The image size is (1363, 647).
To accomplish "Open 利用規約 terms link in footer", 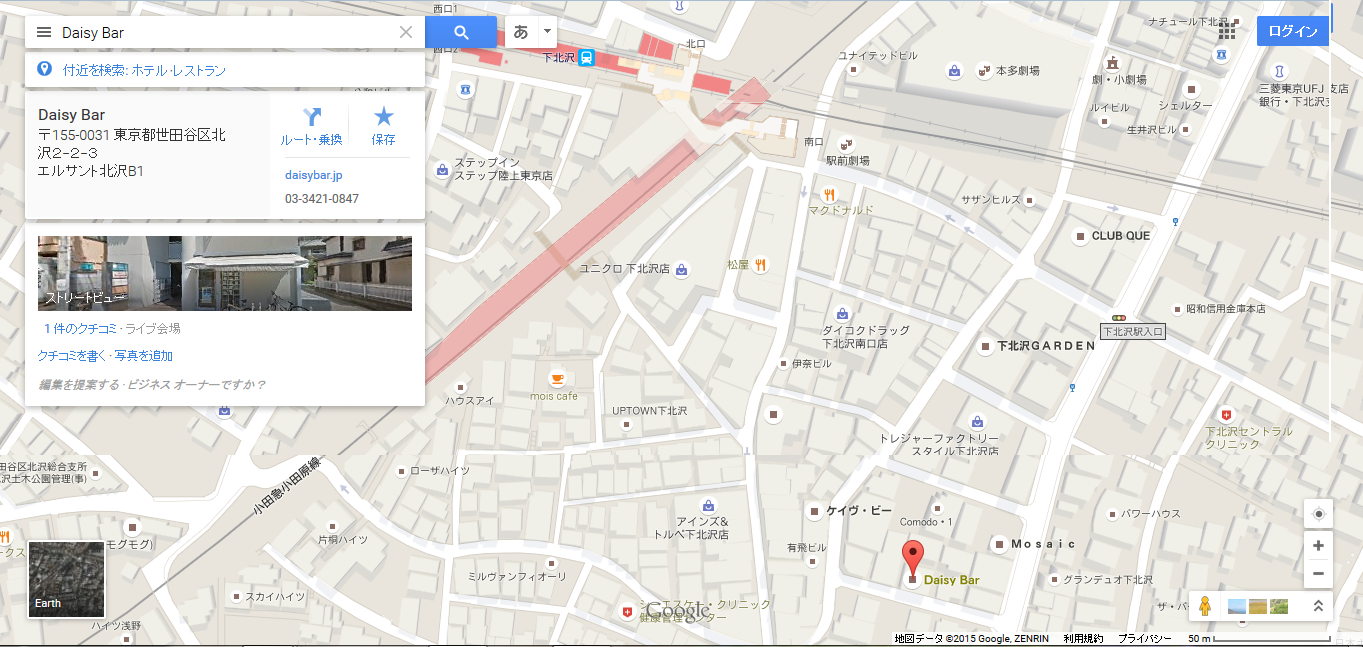I will click(x=1083, y=638).
